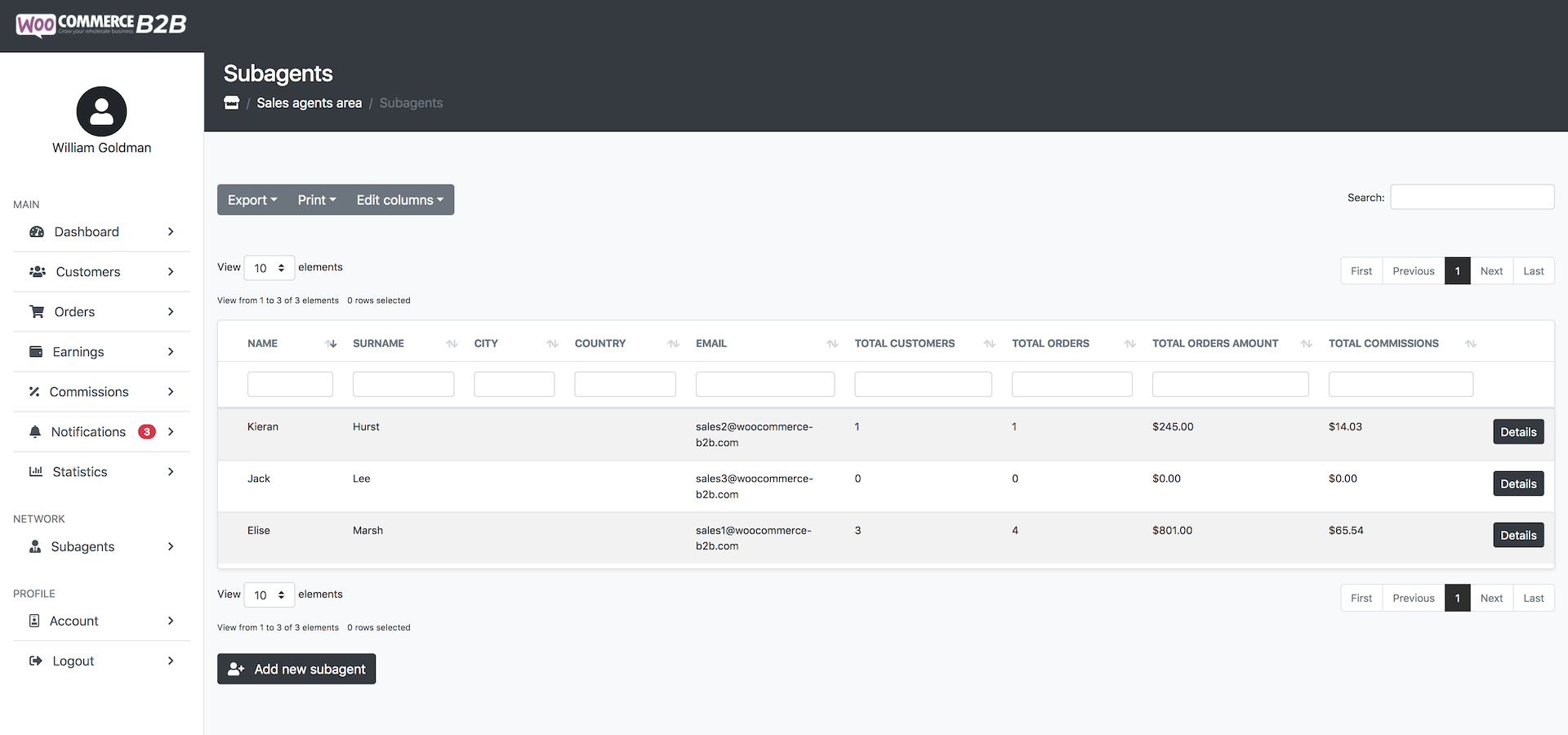Focus the Search input field
The image size is (1568, 735).
coord(1472,198)
